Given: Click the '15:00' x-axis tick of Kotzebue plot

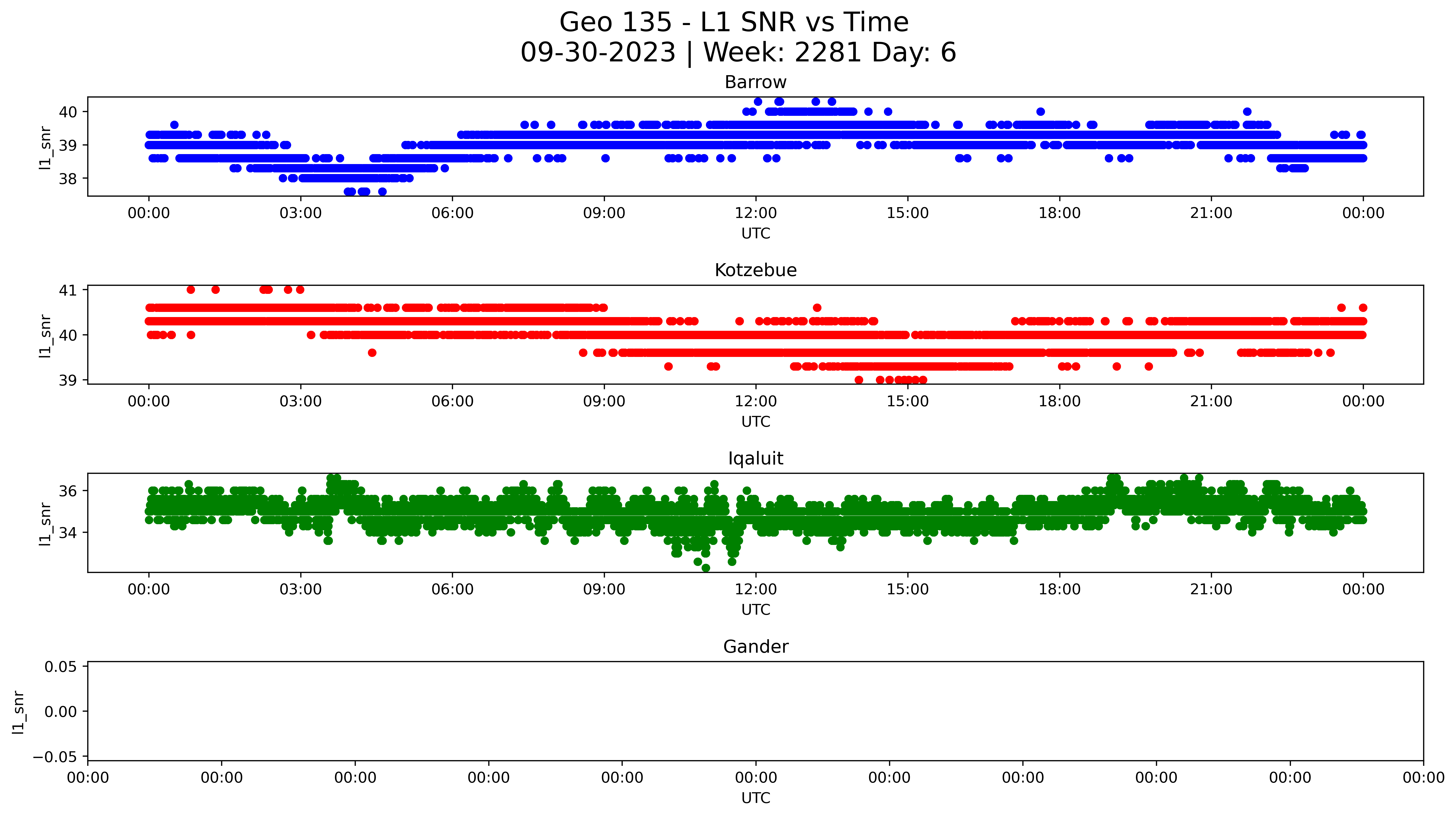Looking at the screenshot, I should [908, 402].
